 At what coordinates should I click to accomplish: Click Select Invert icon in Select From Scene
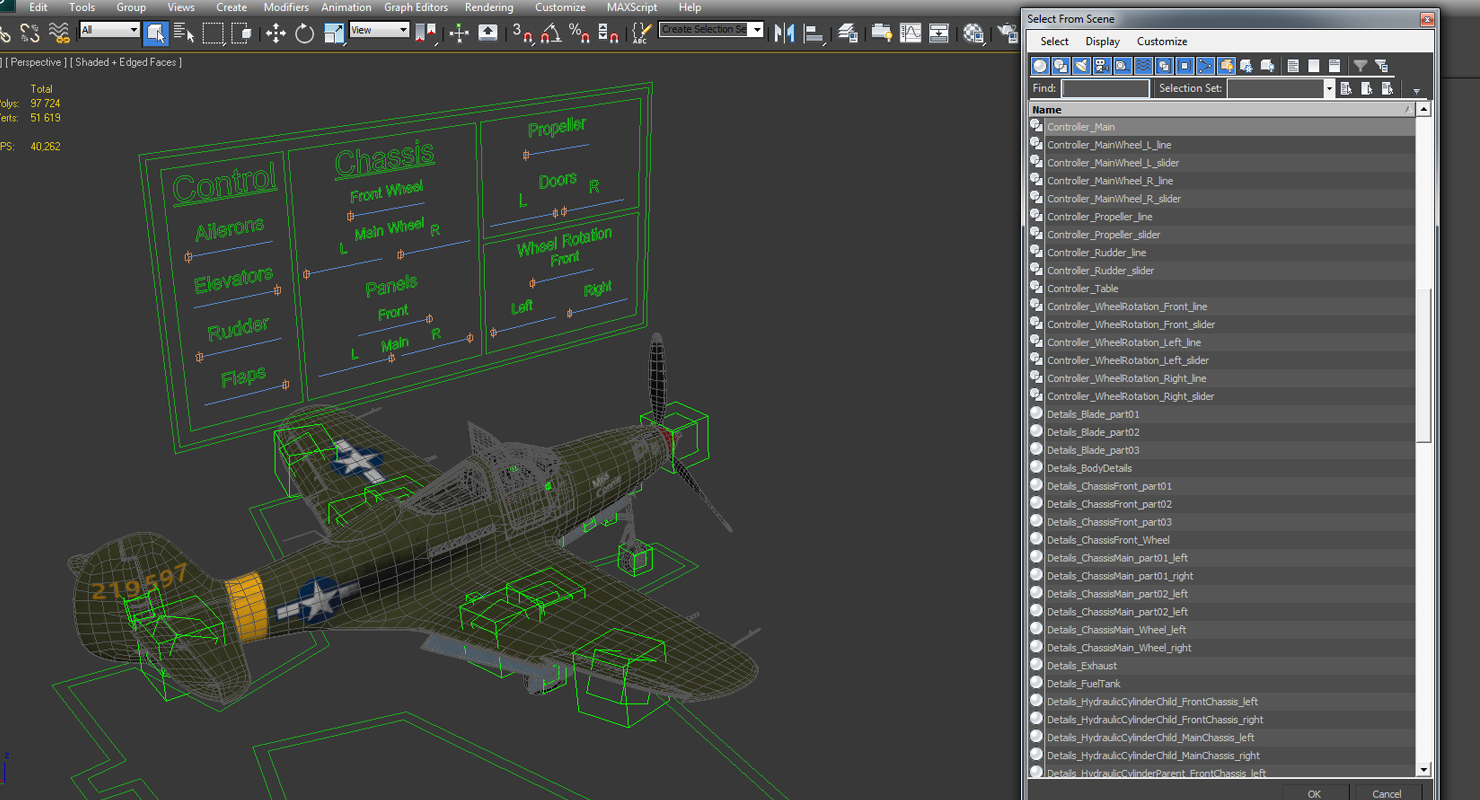click(x=1334, y=66)
